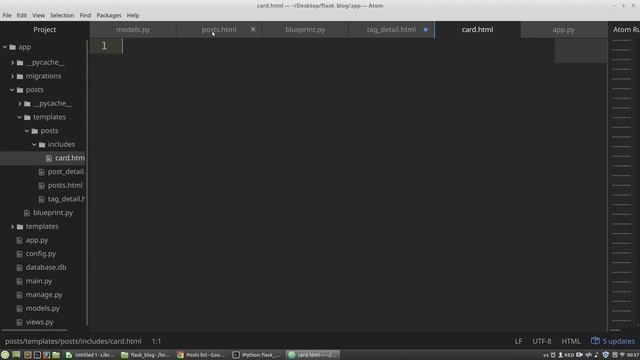Open the Selection menu

(x=62, y=15)
